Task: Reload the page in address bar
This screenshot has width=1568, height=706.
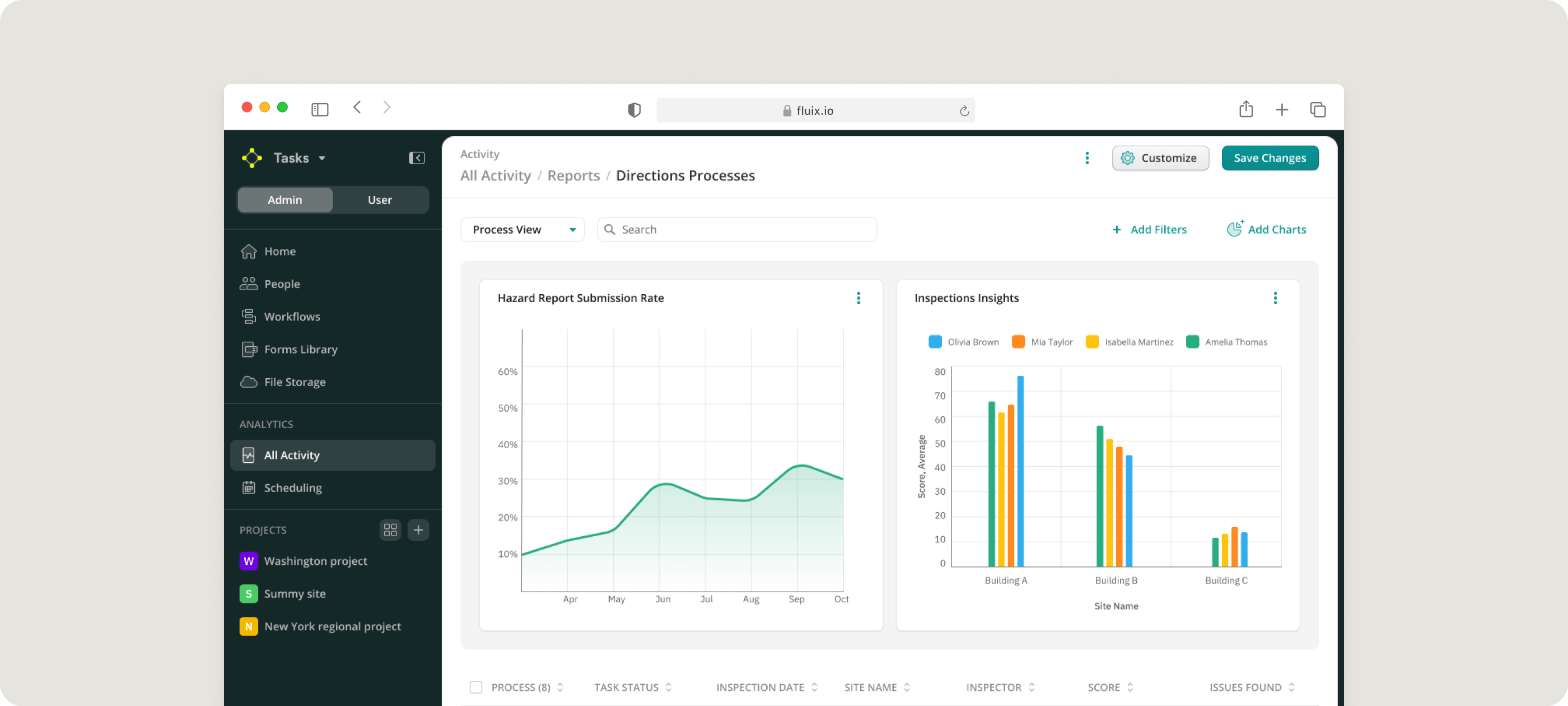Action: [964, 111]
